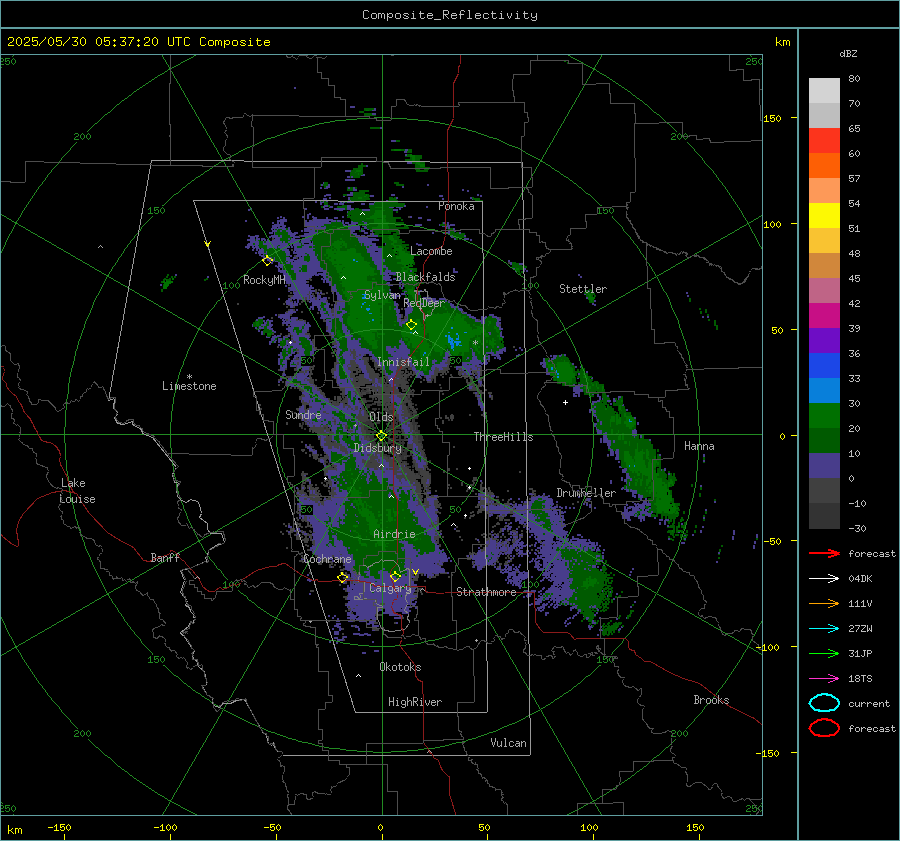Click the Okotoks city label
Image resolution: width=900 pixels, height=841 pixels.
400,667
